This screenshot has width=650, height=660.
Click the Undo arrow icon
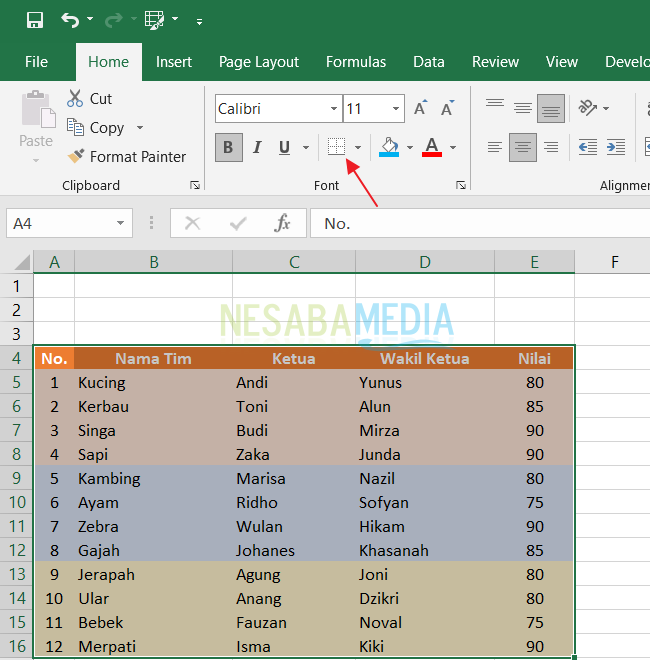click(70, 20)
